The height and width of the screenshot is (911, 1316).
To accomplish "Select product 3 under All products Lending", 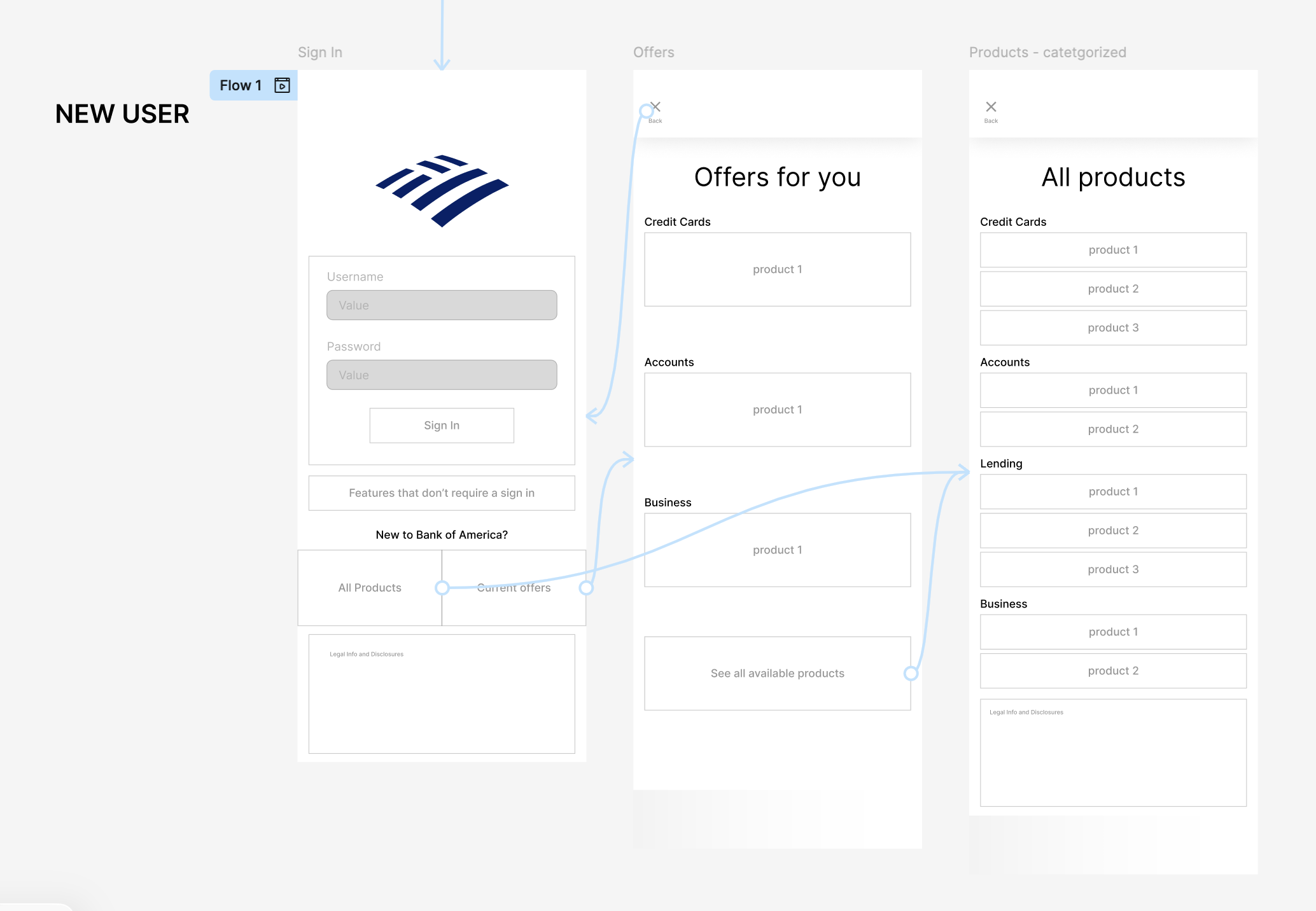I will [x=1113, y=569].
